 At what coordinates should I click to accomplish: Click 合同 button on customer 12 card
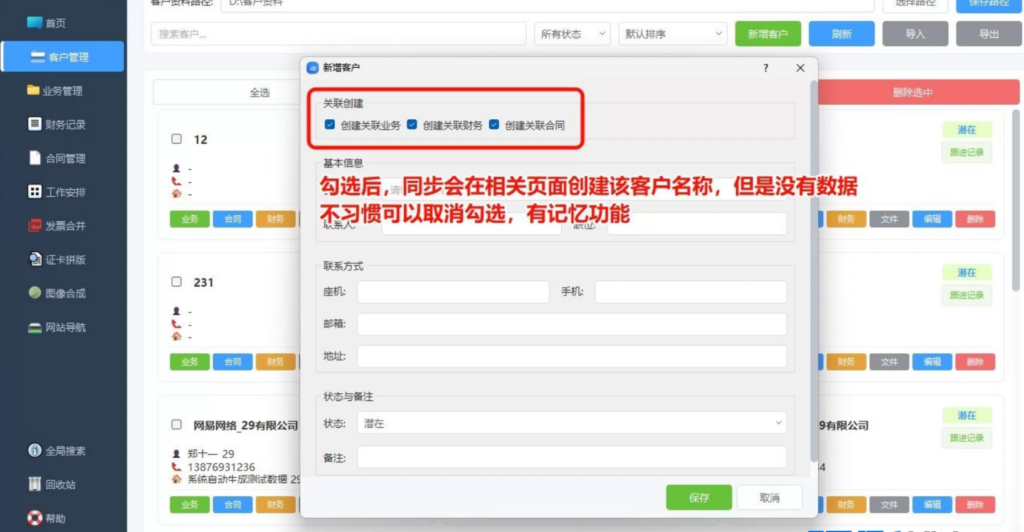pyautogui.click(x=232, y=219)
